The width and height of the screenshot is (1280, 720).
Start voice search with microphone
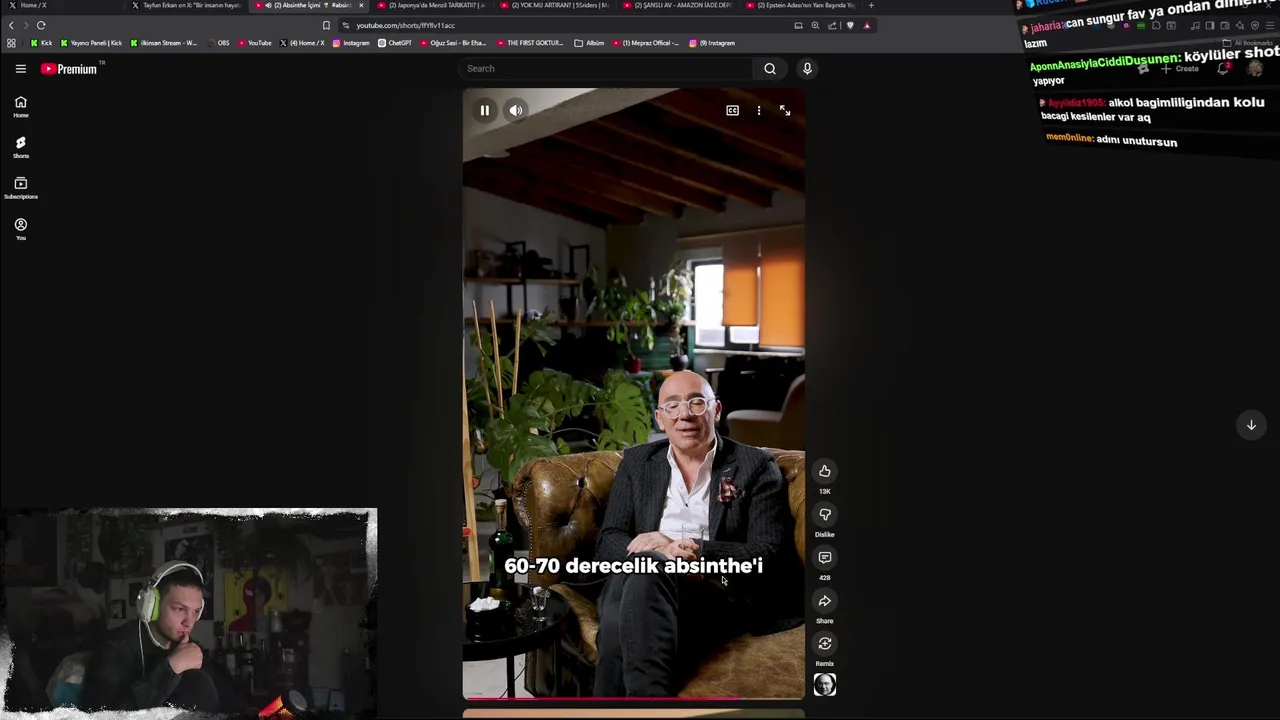pos(807,68)
